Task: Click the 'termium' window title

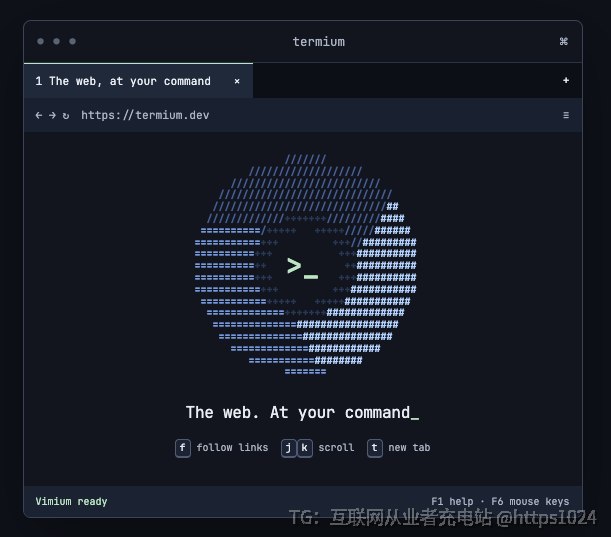Action: pos(319,42)
